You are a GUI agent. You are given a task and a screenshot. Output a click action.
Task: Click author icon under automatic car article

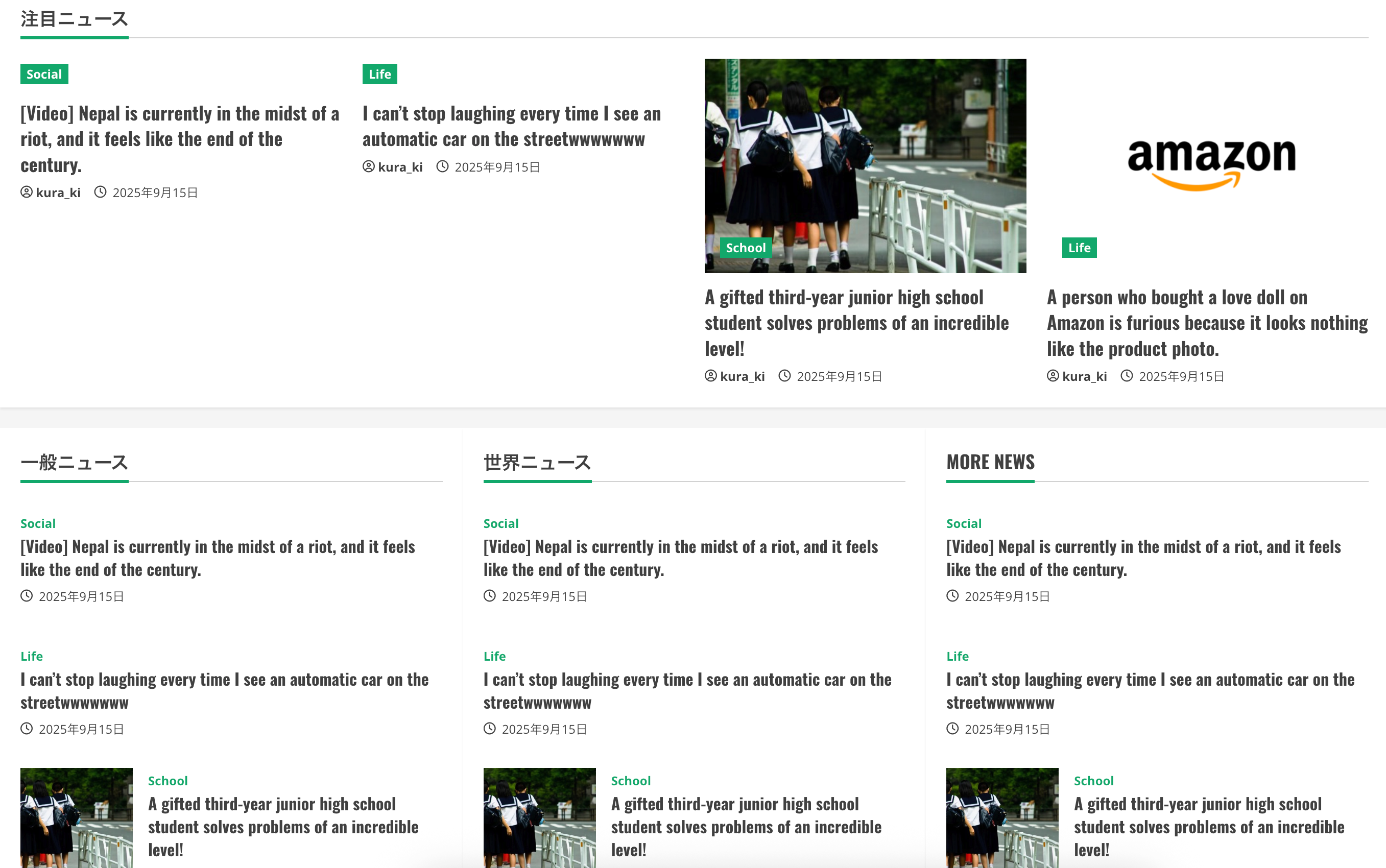(369, 167)
